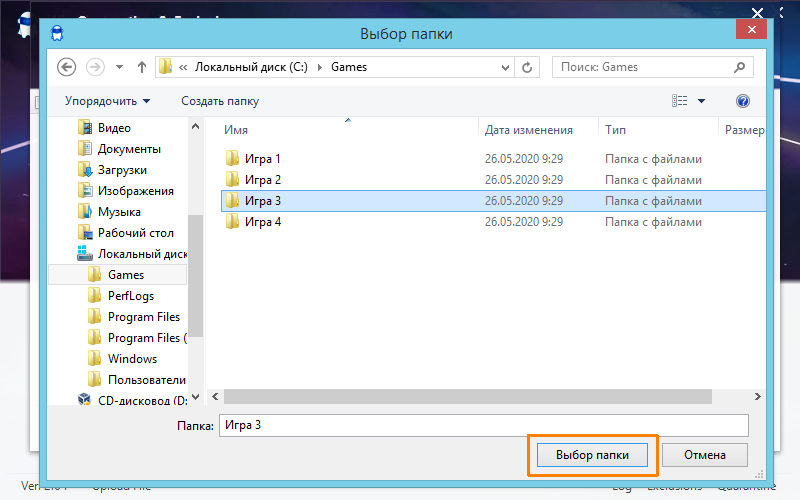Image resolution: width=800 pixels, height=500 pixels.
Task: Open the recent locations dropdown arrow
Action: click(x=120, y=67)
